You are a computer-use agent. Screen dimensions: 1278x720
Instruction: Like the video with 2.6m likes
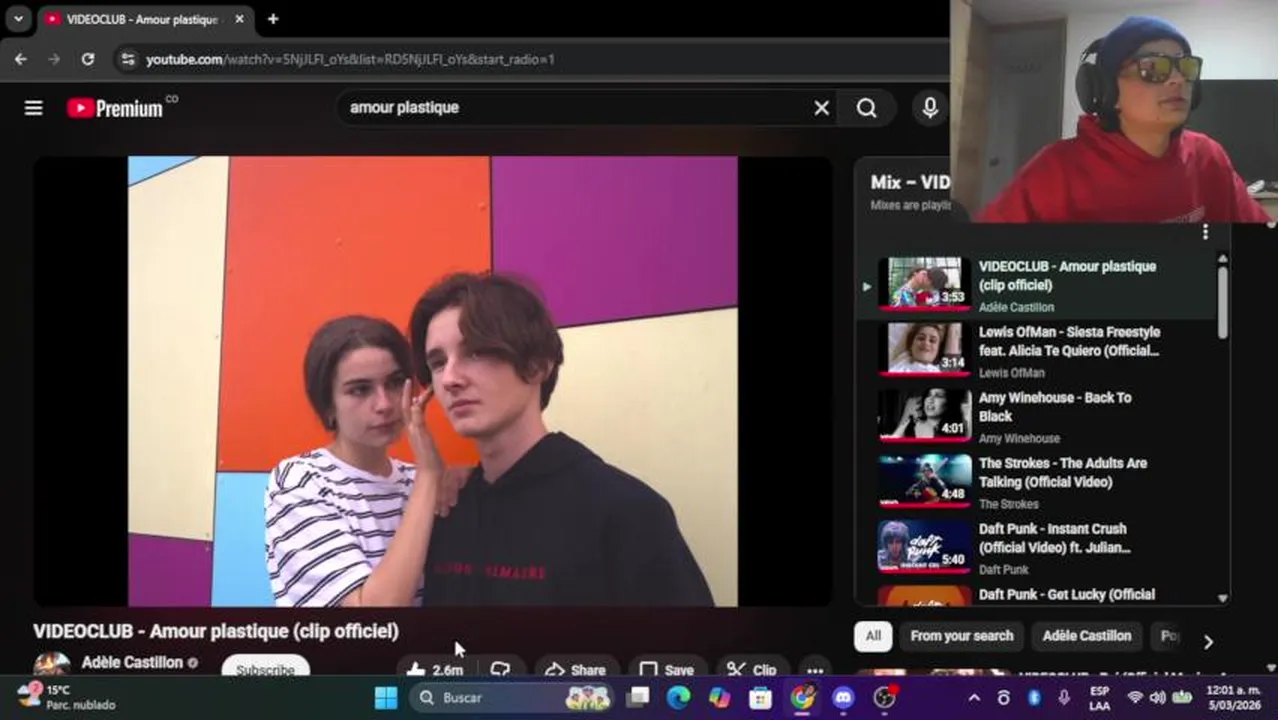pyautogui.click(x=435, y=669)
